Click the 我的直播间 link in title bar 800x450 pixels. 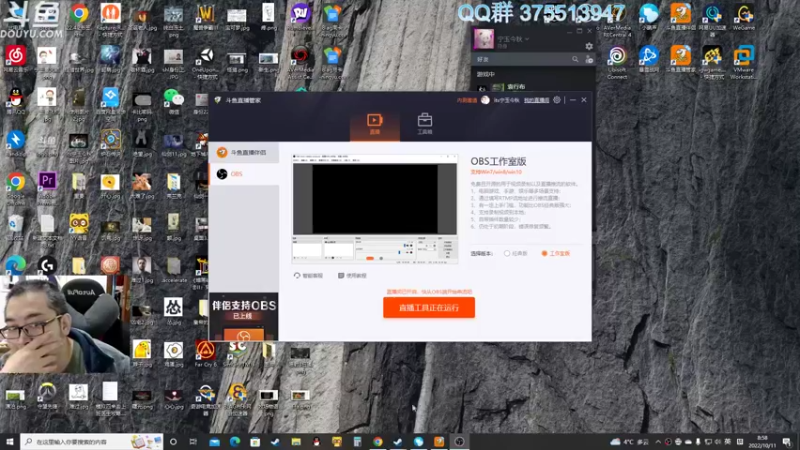(536, 101)
